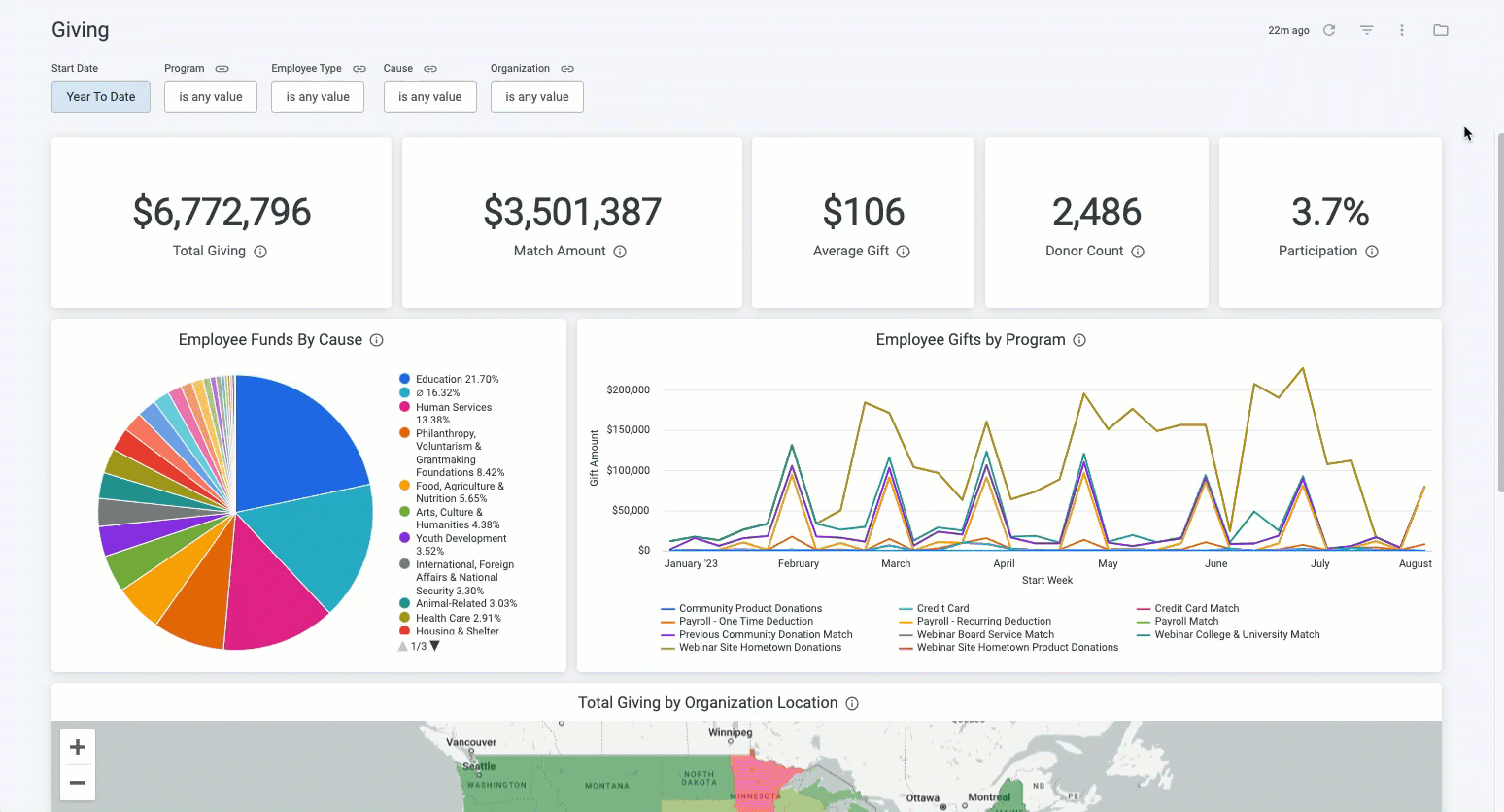Screen dimensions: 1504x812
Task: Open the Cause 'is any value' filter
Action: point(430,97)
